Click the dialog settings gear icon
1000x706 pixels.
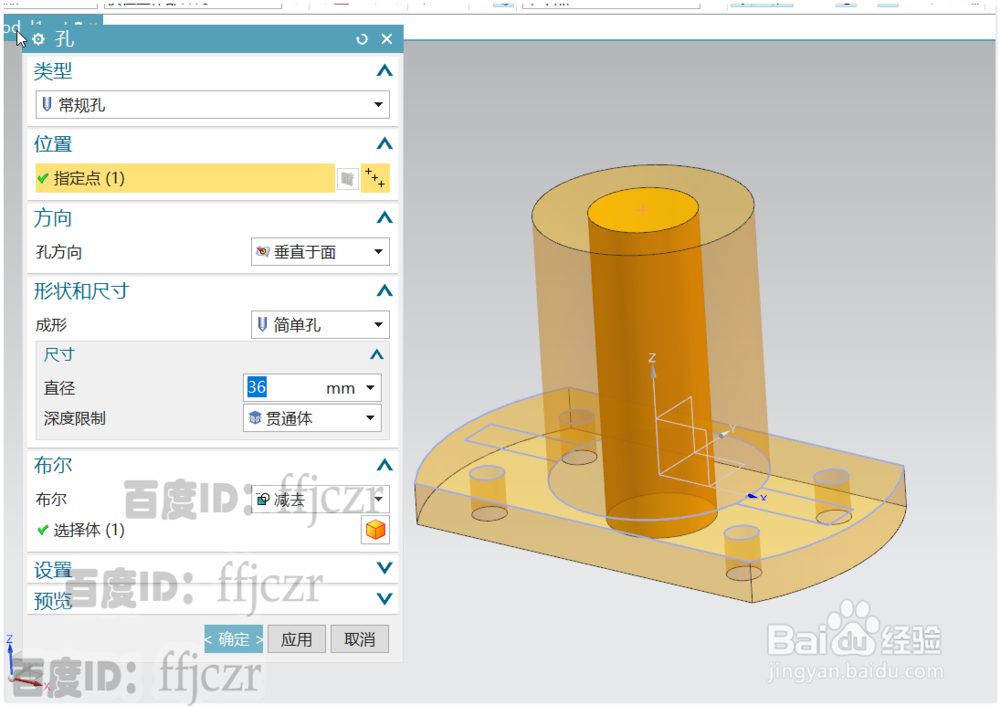click(x=38, y=40)
